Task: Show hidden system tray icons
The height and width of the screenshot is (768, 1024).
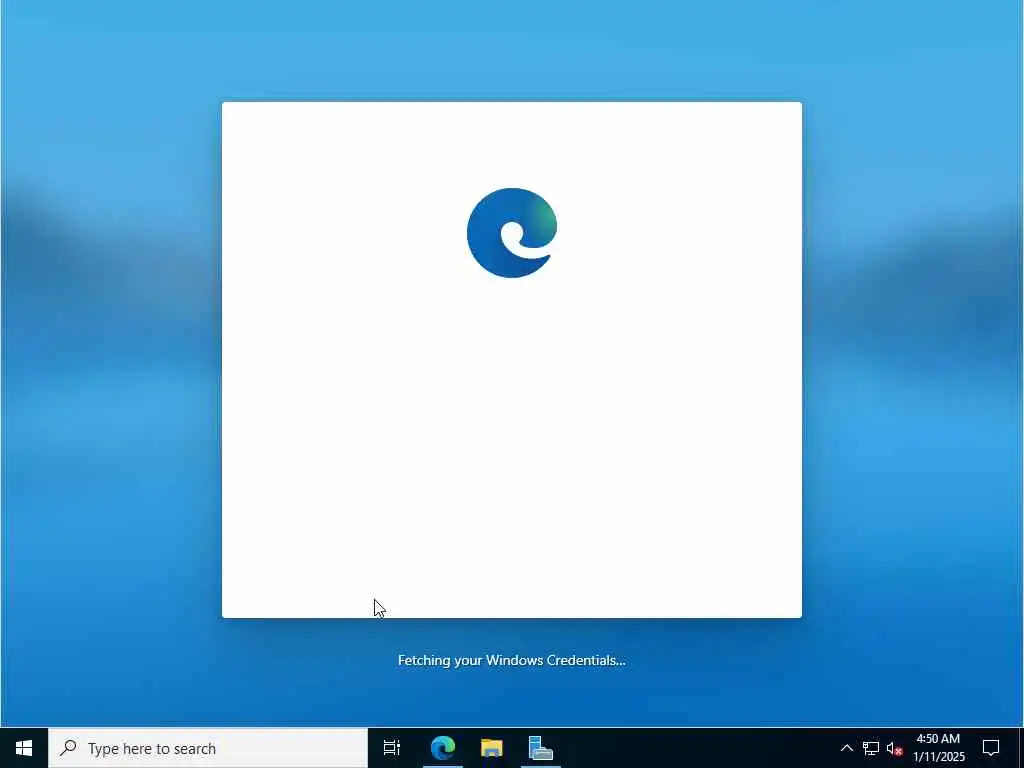Action: coord(846,748)
